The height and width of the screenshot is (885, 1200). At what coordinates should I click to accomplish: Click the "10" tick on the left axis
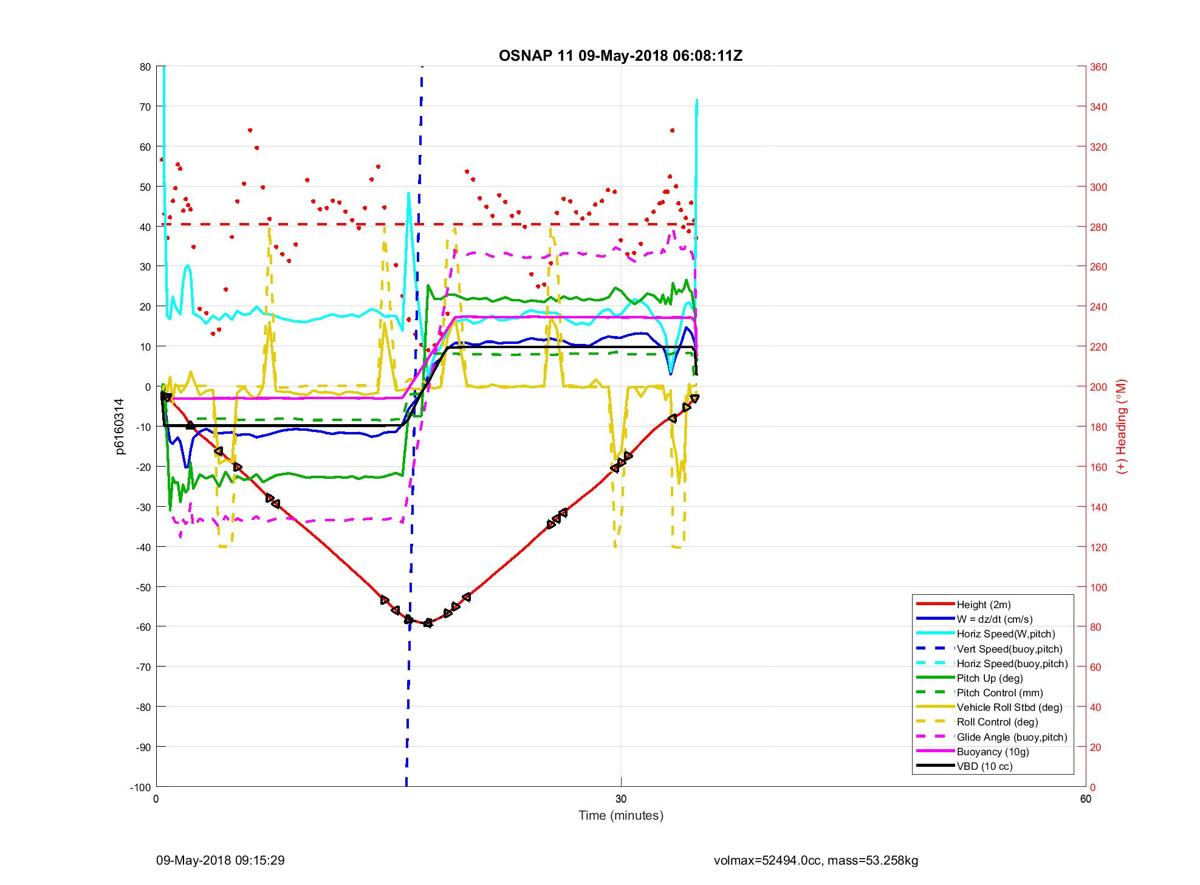(144, 347)
